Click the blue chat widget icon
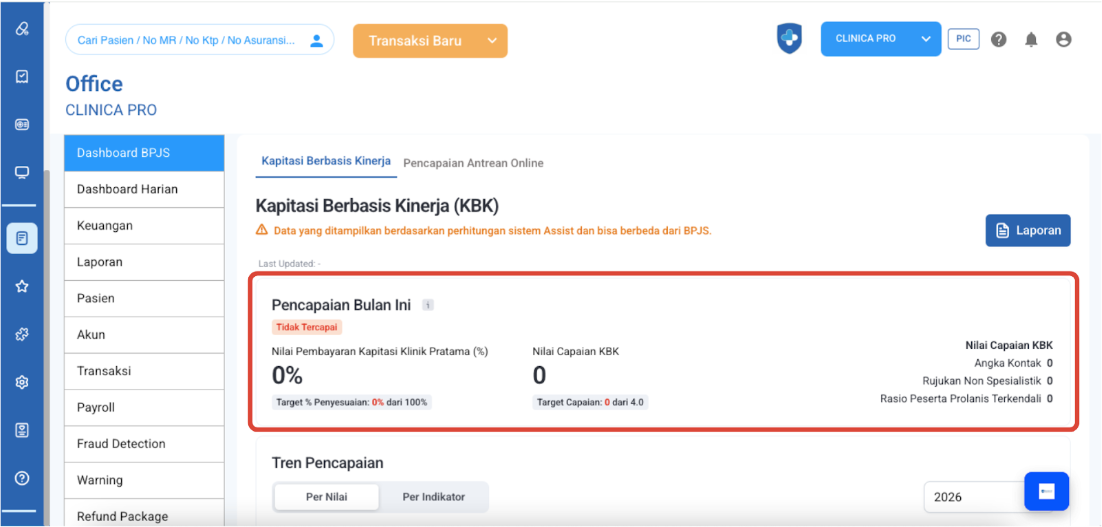This screenshot has width=1102, height=527. 1046,491
